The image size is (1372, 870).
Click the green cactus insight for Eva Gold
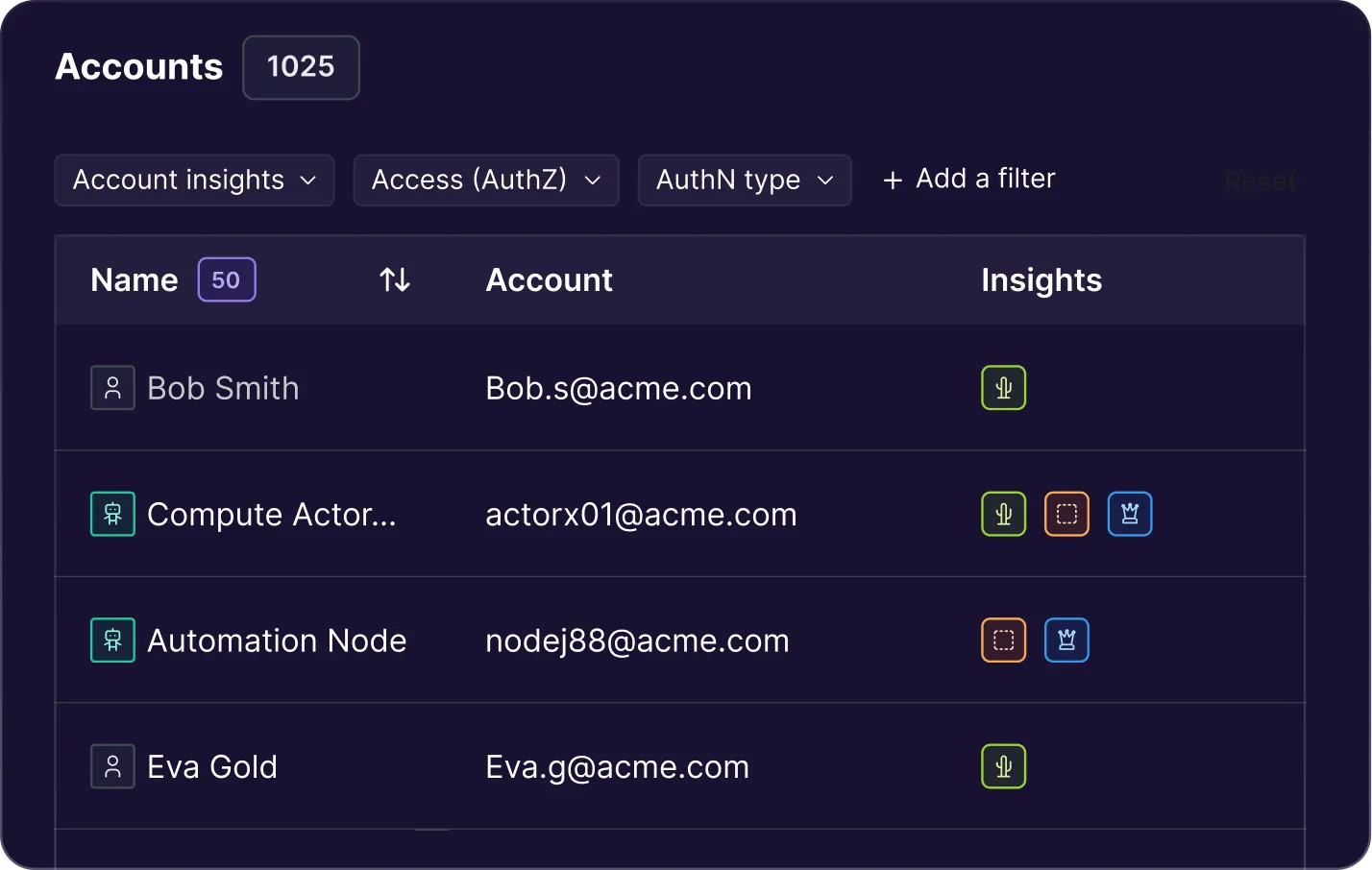[x=1004, y=766]
